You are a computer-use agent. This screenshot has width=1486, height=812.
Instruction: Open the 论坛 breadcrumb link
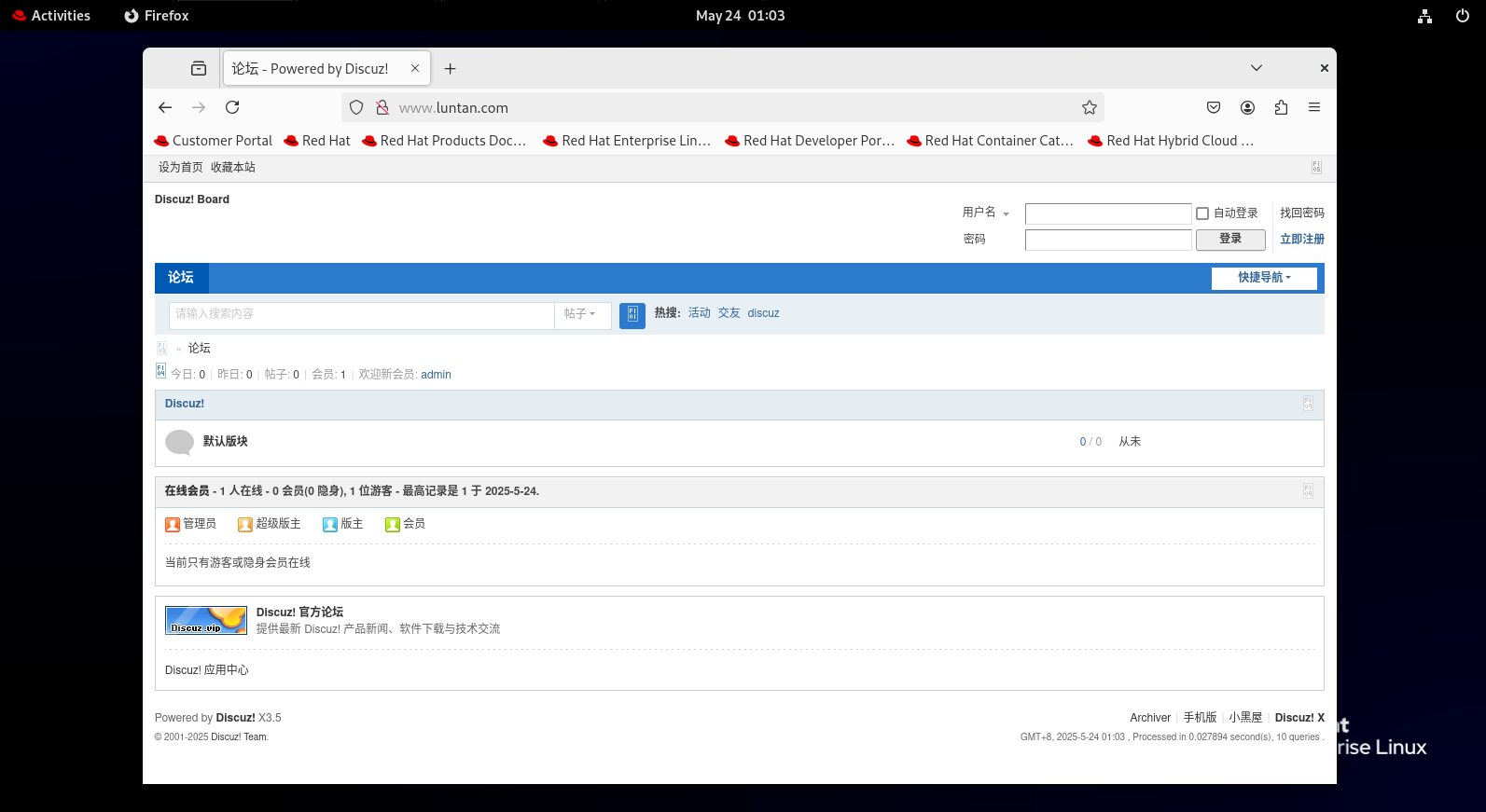pyautogui.click(x=200, y=349)
